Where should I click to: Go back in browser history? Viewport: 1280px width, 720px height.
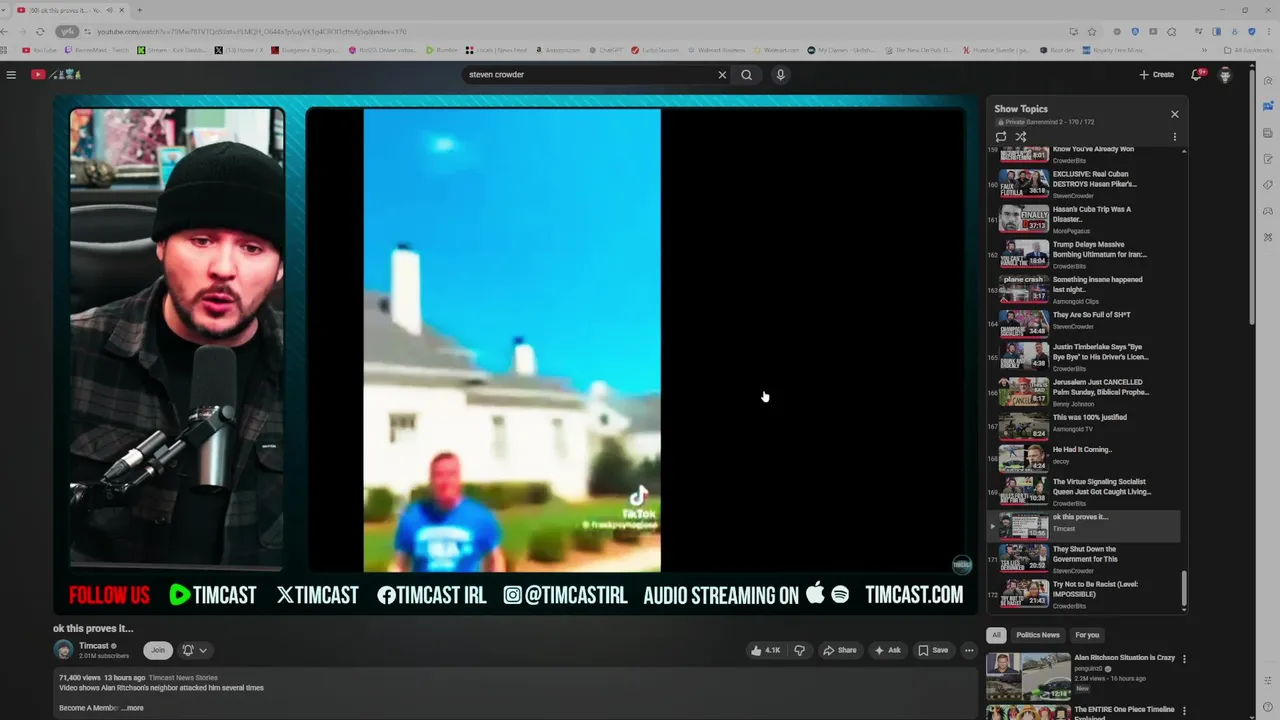tap(6, 31)
